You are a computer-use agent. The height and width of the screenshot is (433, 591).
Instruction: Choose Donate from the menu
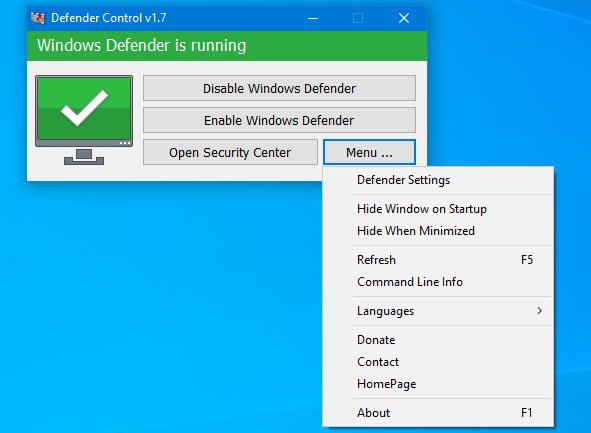click(x=438, y=340)
